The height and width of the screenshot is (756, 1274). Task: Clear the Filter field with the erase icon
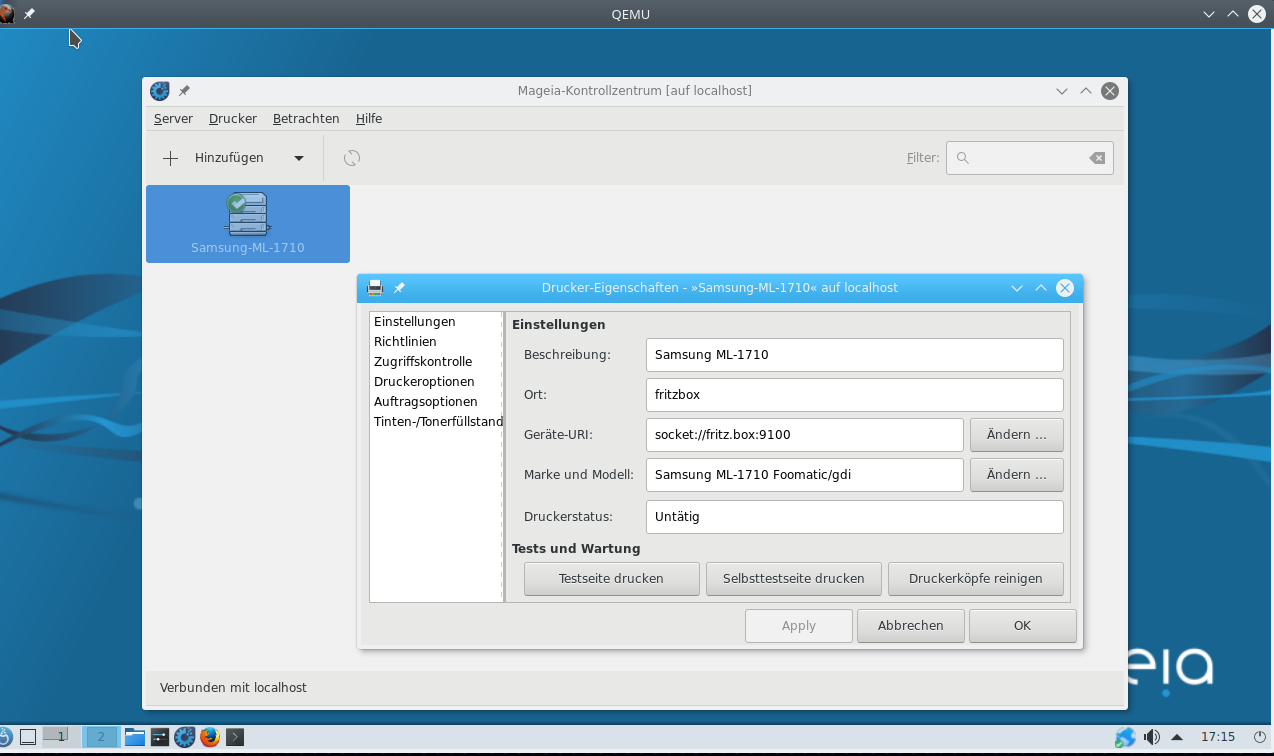[1097, 158]
